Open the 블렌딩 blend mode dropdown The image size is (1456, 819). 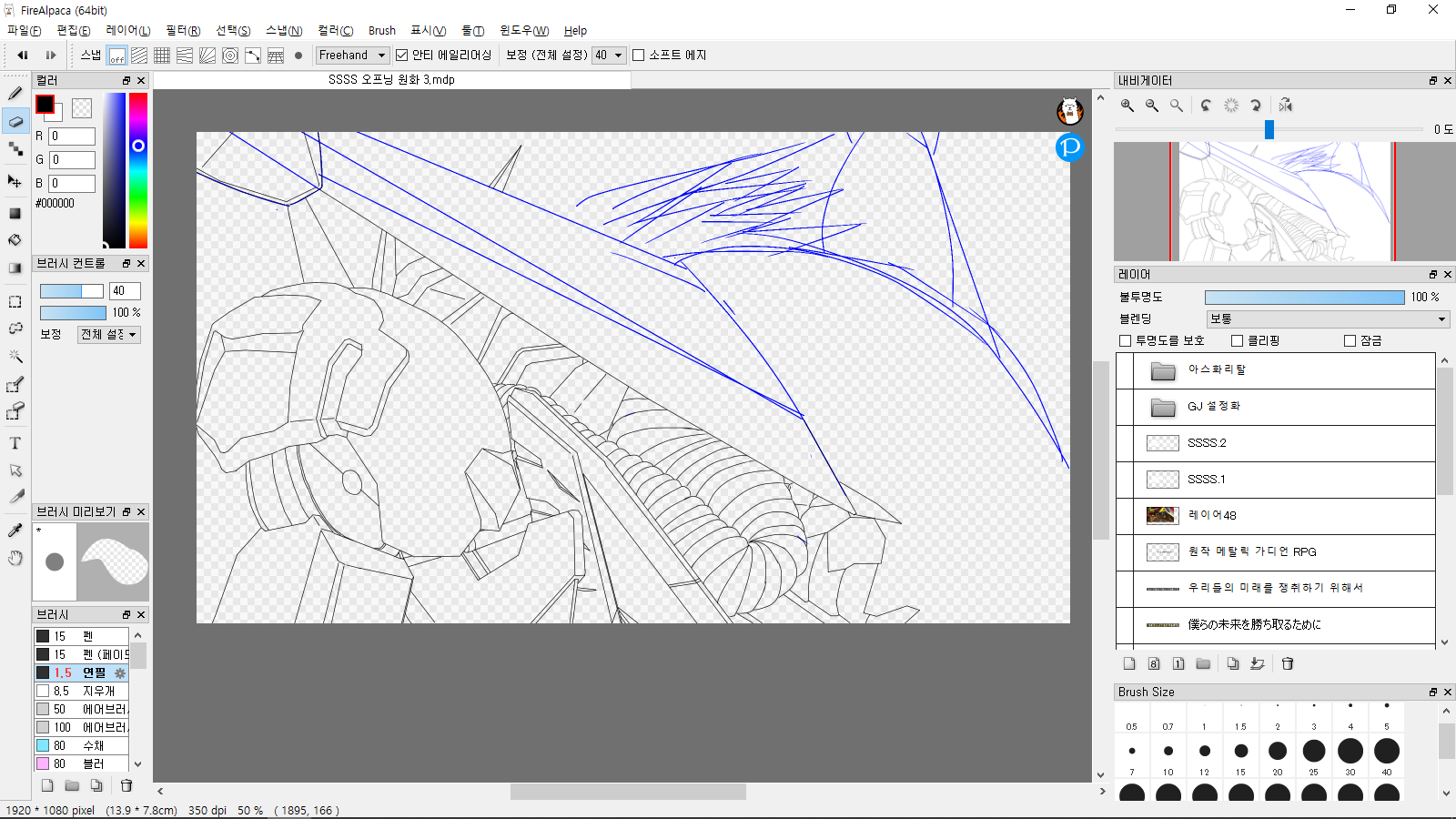click(1328, 318)
